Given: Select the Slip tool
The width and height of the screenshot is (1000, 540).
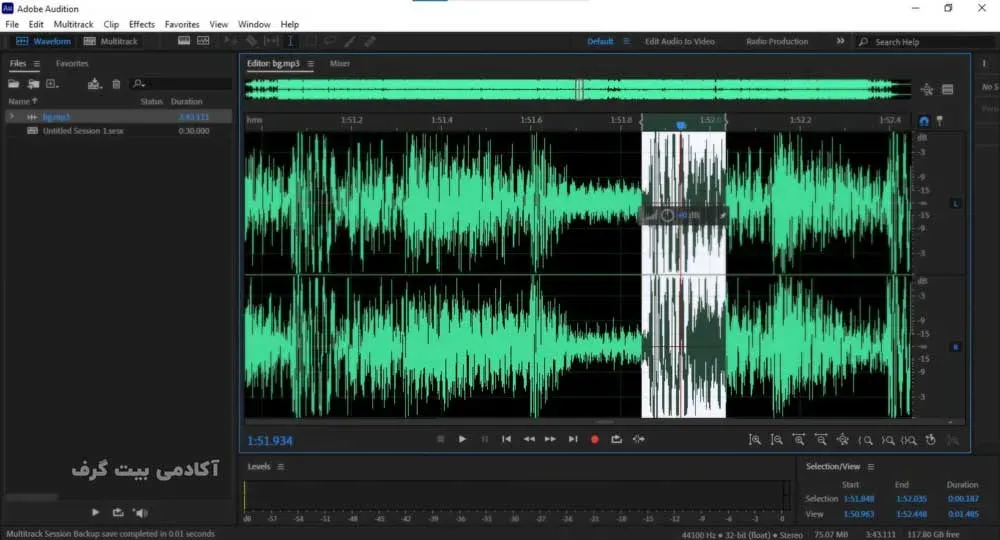Looking at the screenshot, I should point(271,41).
